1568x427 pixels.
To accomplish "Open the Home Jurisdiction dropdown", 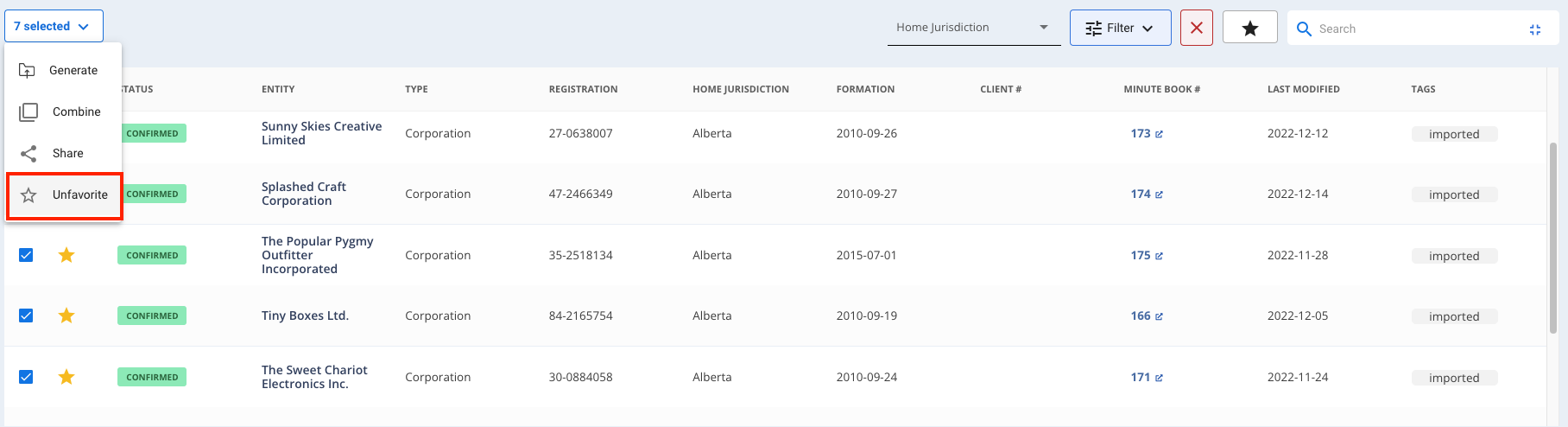I will (x=973, y=28).
